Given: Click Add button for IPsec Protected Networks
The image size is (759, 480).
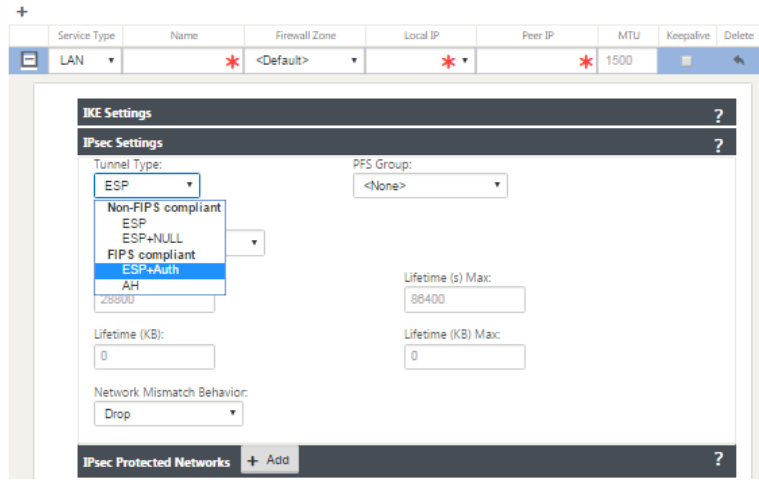Looking at the screenshot, I should [269, 460].
